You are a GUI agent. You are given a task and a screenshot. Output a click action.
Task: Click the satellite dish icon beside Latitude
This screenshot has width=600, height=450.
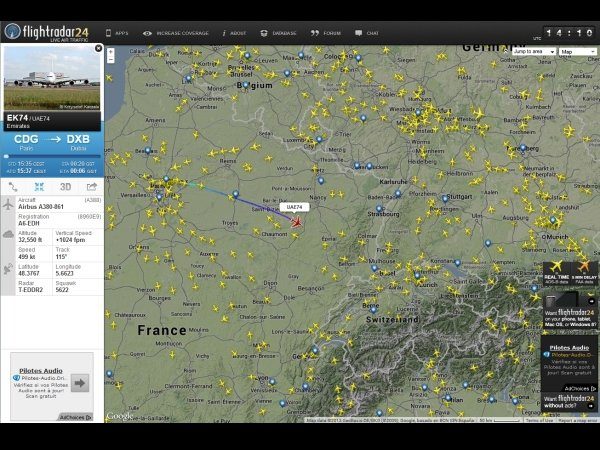tap(8, 269)
